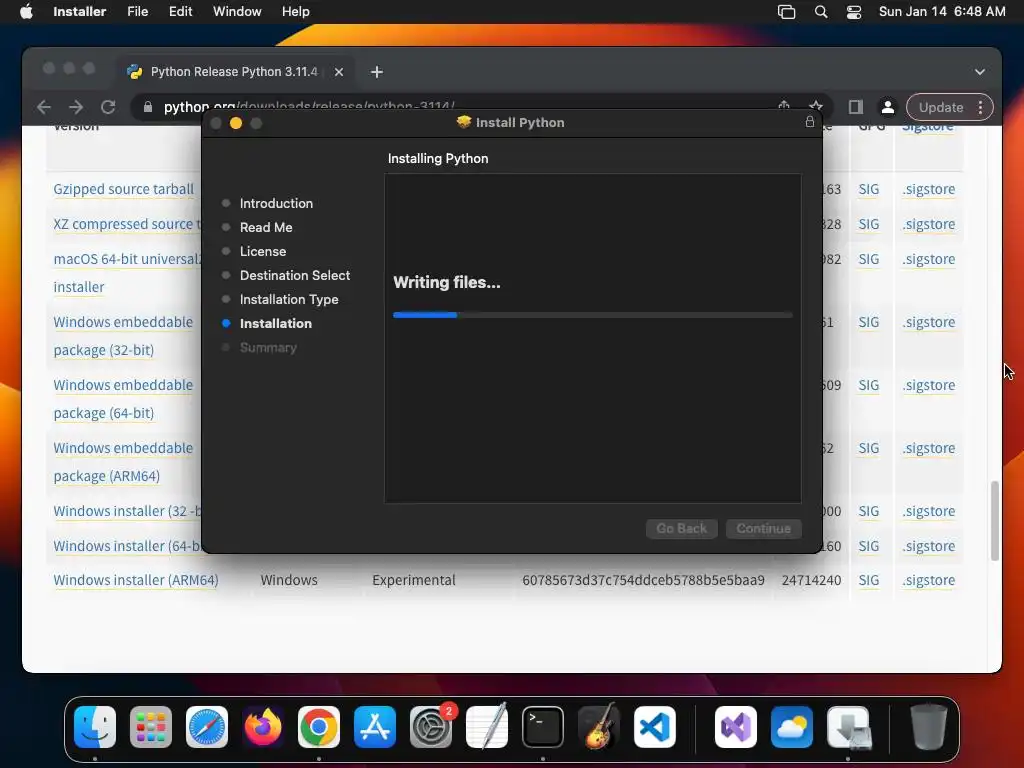Open SIG link for Gzipped source tarball

click(869, 189)
